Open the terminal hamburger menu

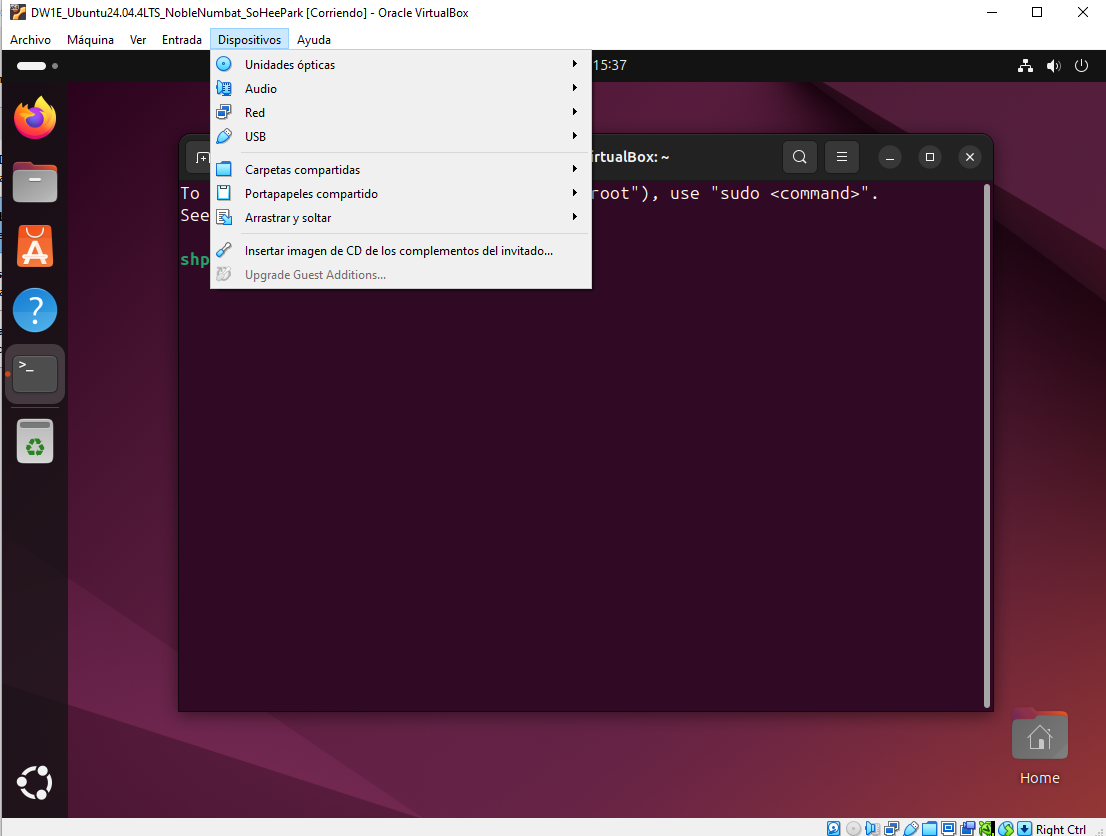tap(841, 157)
